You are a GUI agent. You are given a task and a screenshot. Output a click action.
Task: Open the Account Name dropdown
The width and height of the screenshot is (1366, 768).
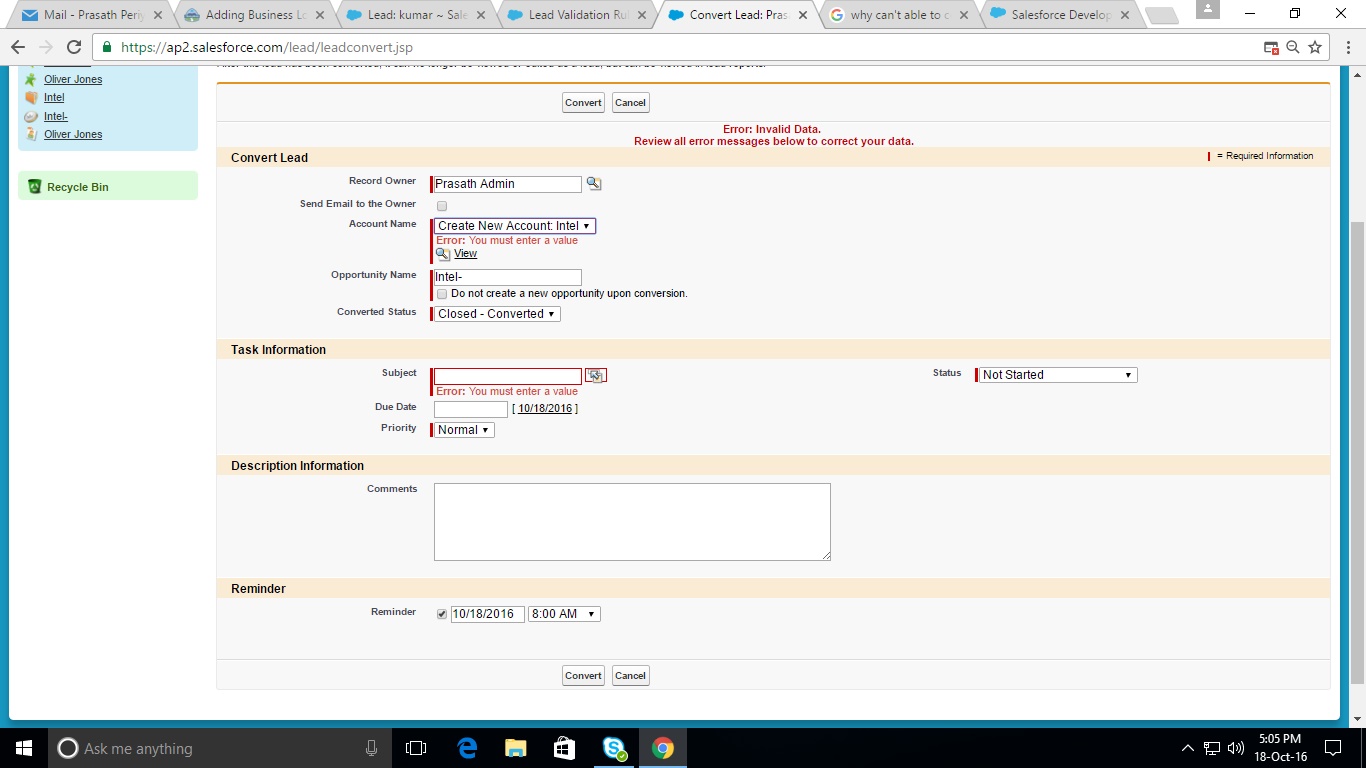point(515,226)
